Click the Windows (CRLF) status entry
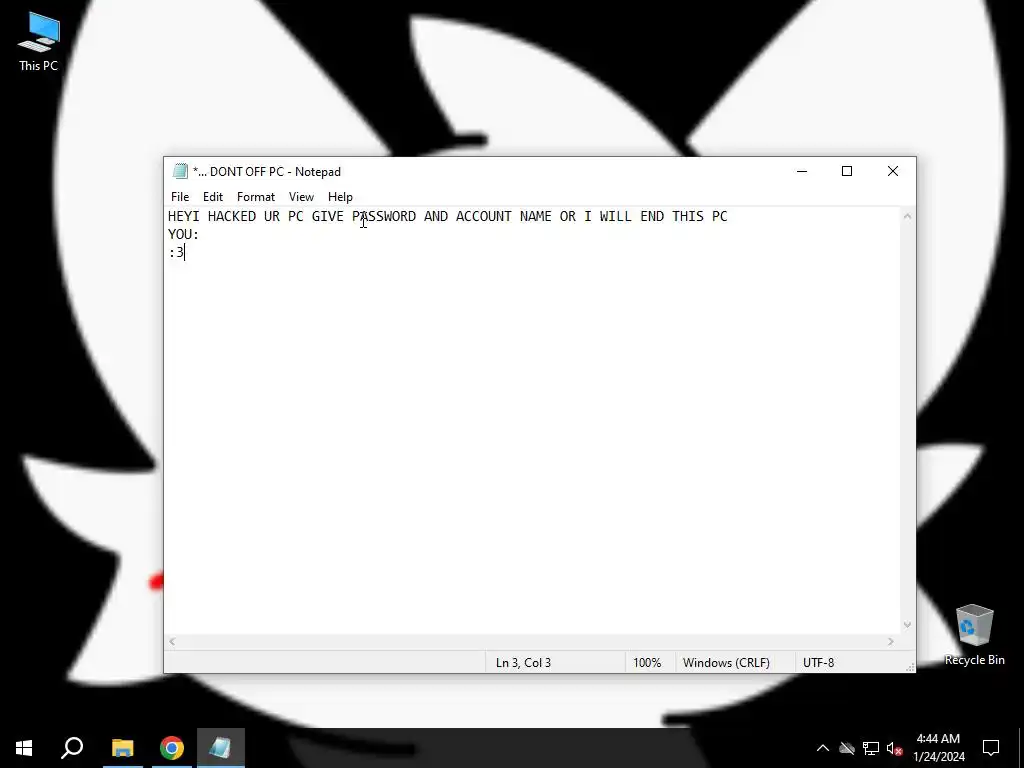Image resolution: width=1024 pixels, height=768 pixels. [726, 662]
